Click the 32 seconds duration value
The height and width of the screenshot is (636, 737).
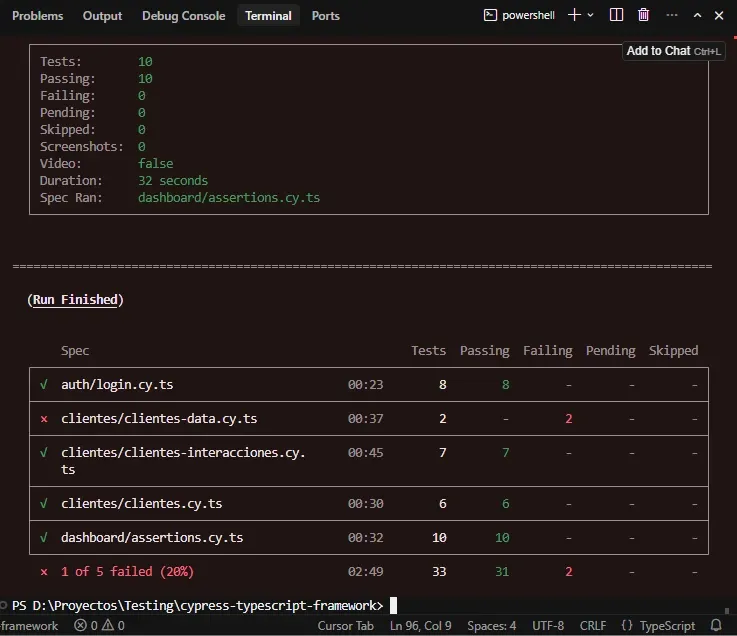click(172, 181)
